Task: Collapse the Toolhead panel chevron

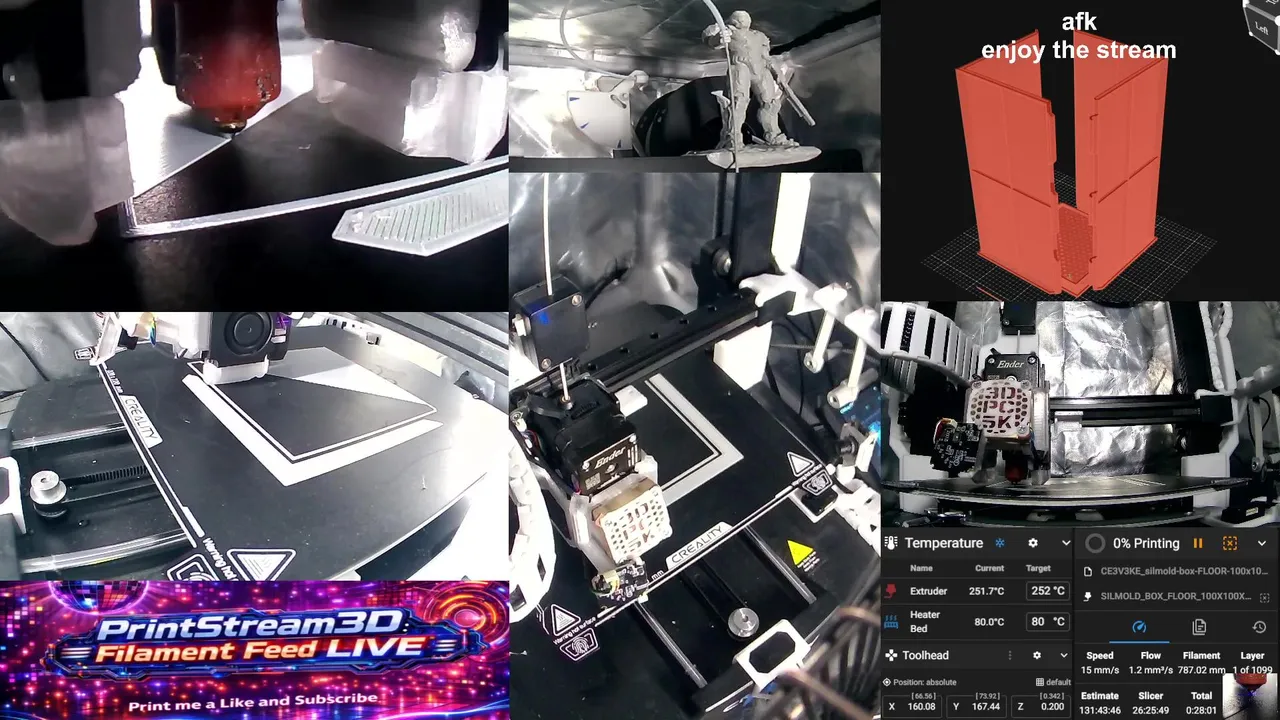Action: (1064, 655)
